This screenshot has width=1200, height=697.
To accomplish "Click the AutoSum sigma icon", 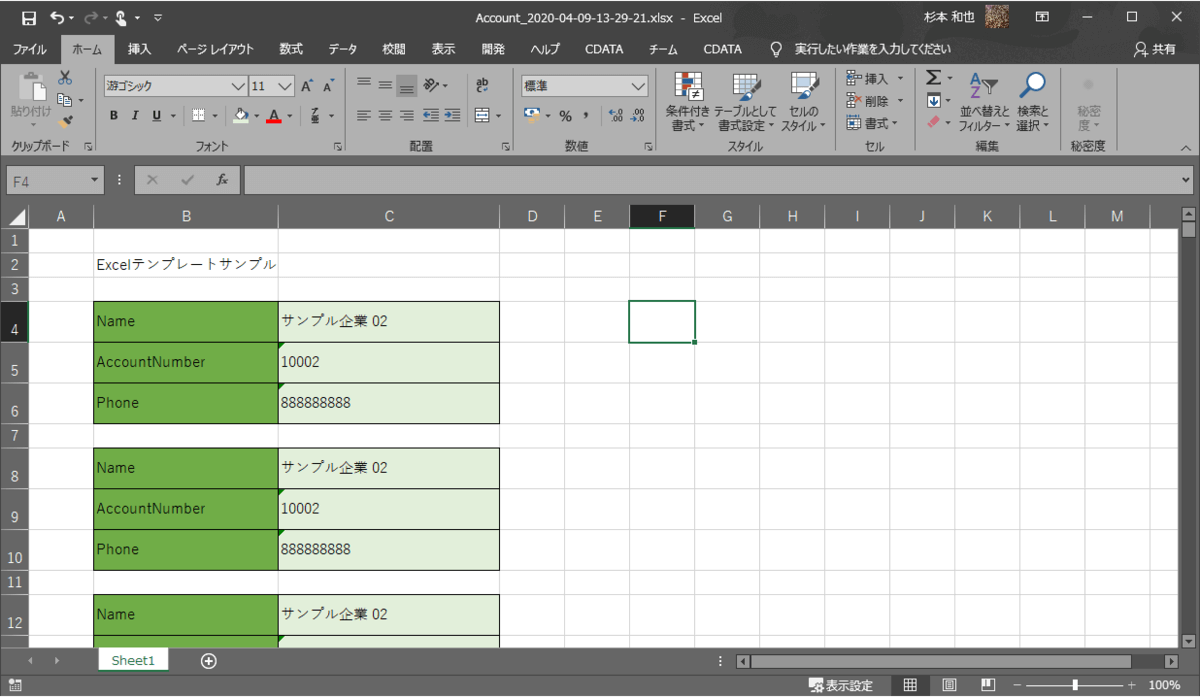I will point(932,78).
